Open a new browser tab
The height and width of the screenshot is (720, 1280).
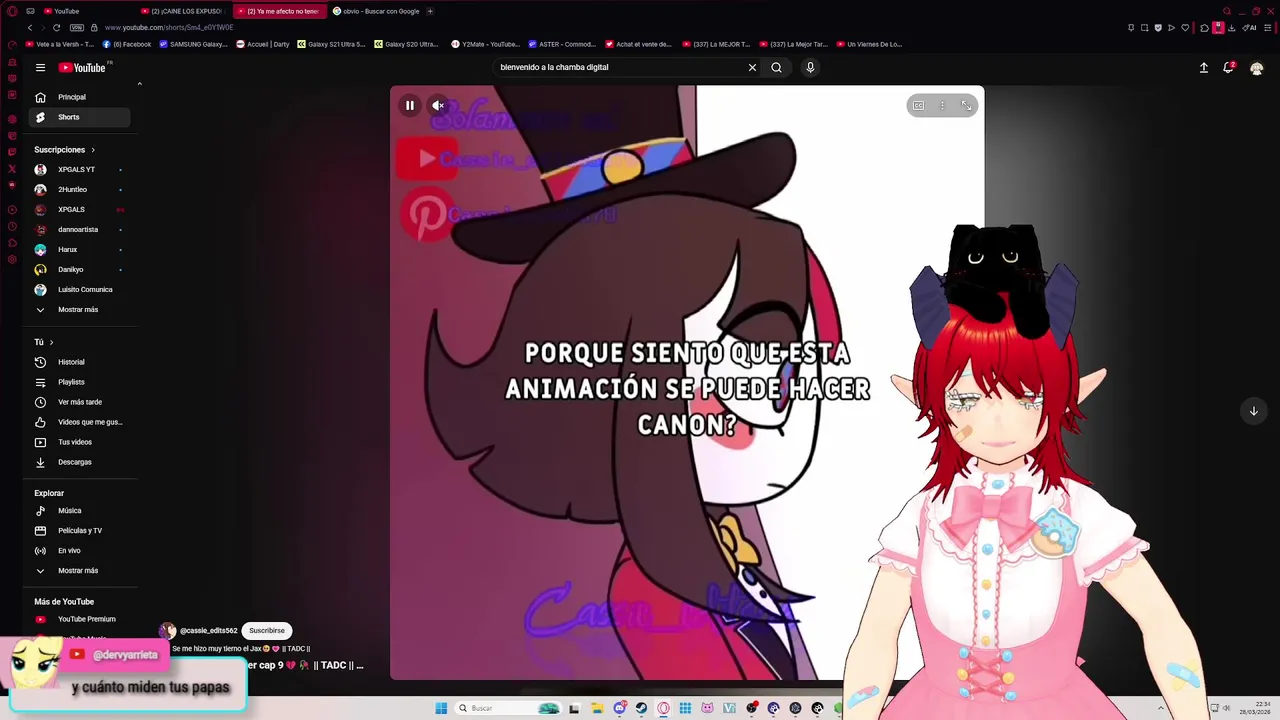coord(430,11)
